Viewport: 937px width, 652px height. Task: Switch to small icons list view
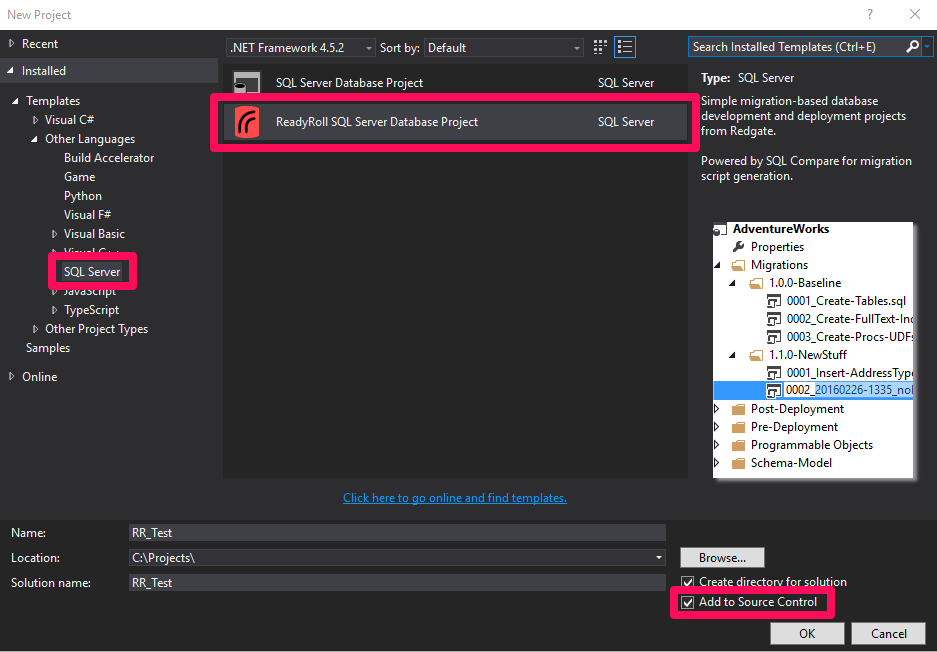point(625,47)
